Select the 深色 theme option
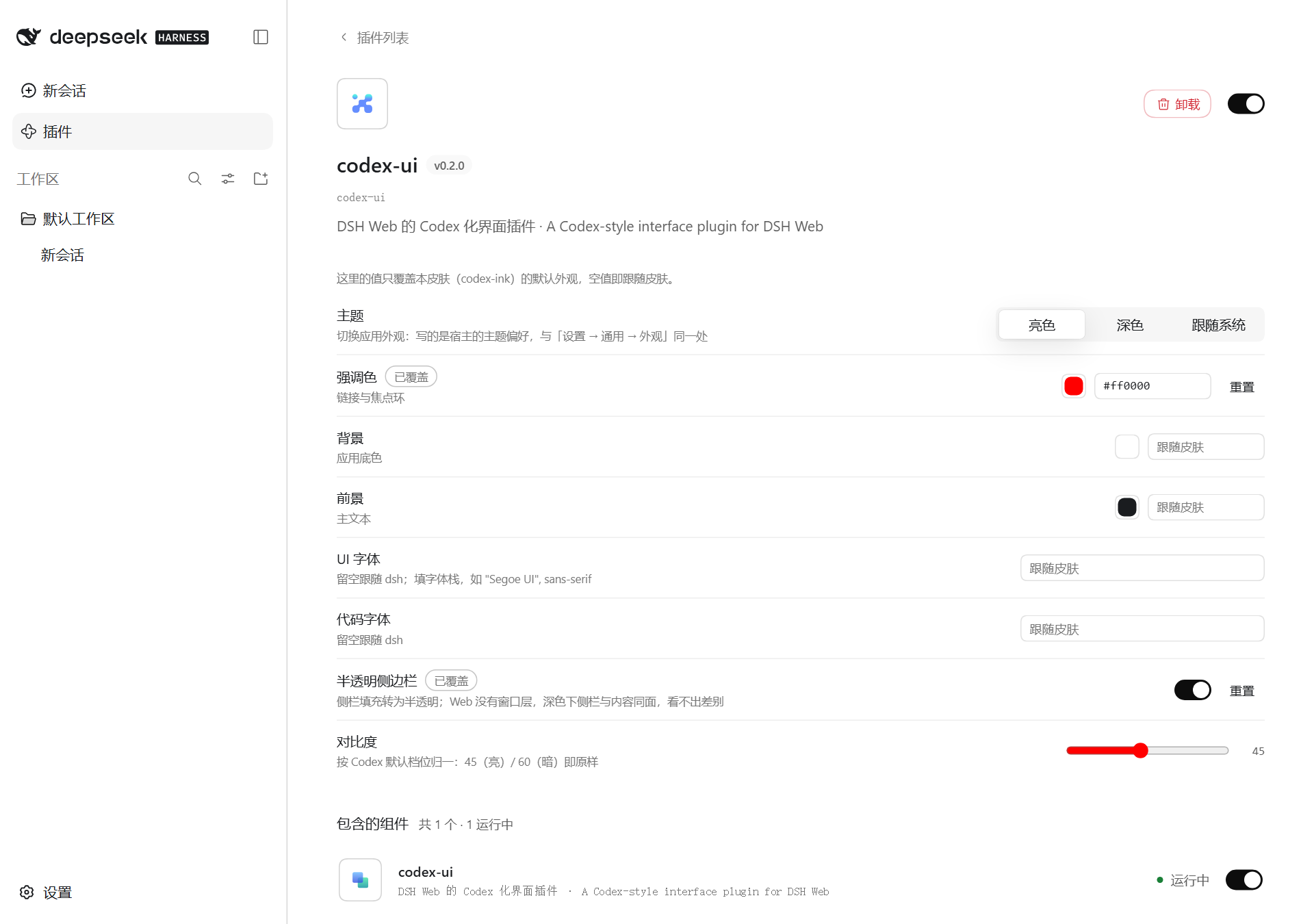This screenshot has height=924, width=1314. coord(1130,325)
